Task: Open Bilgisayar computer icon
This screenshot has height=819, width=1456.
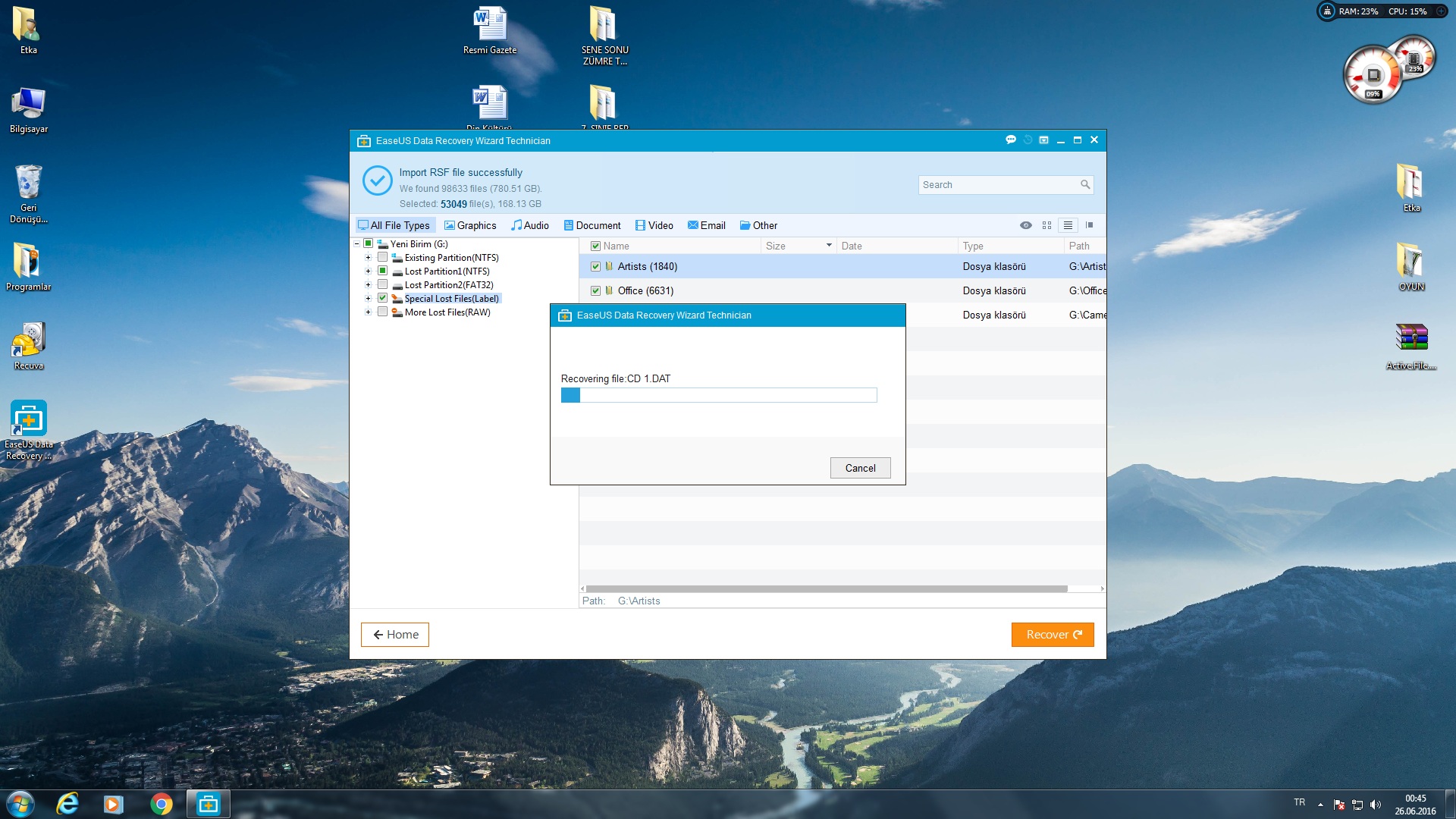Action: [x=29, y=110]
